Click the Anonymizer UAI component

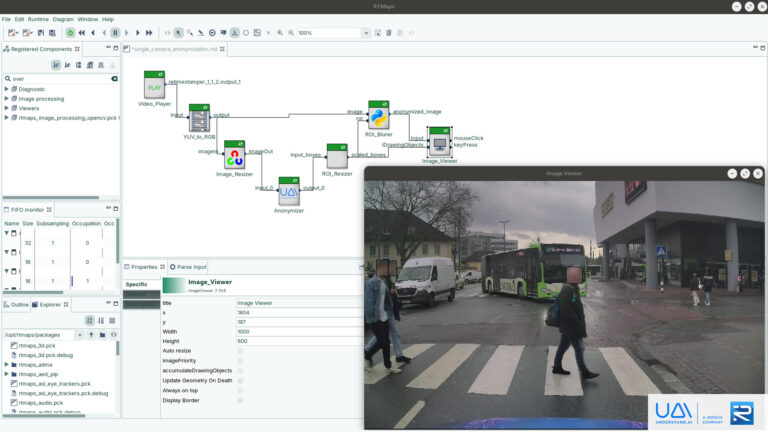[x=289, y=190]
